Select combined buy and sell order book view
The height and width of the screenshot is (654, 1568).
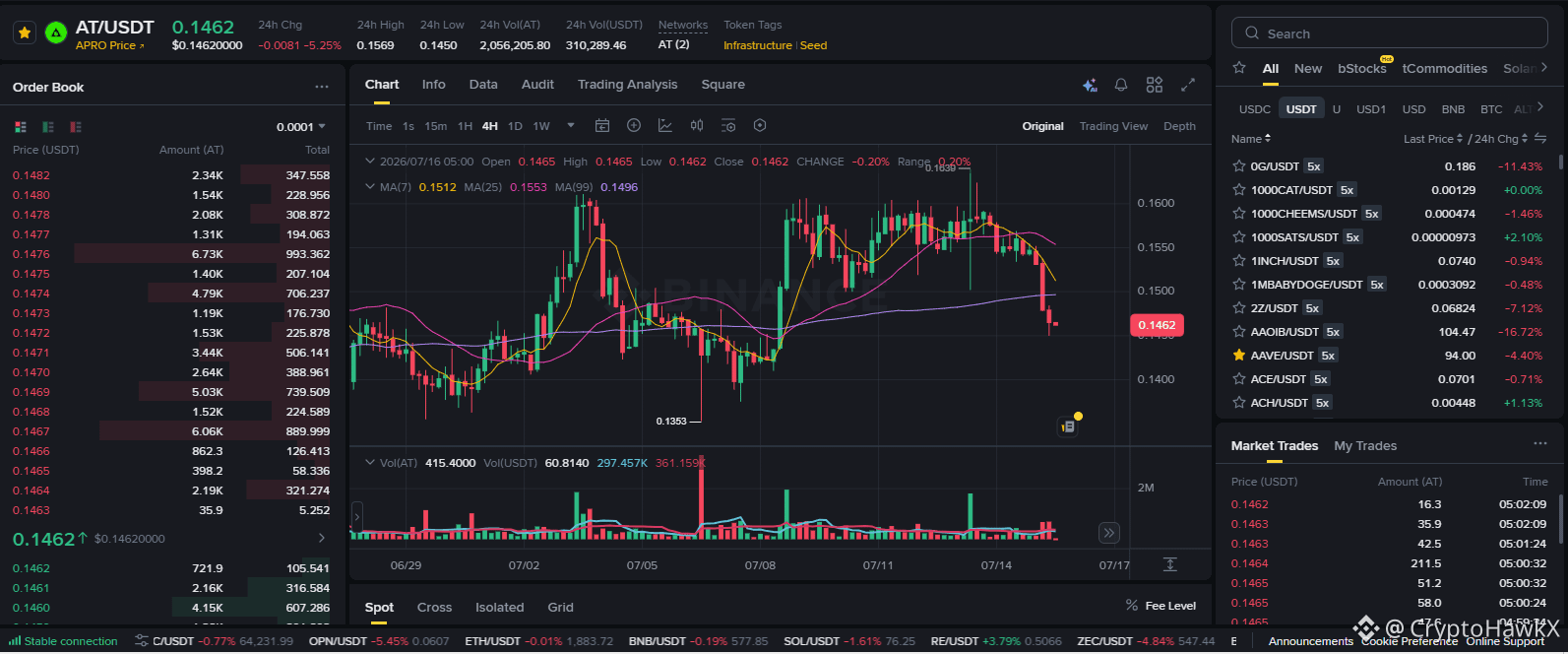21,127
